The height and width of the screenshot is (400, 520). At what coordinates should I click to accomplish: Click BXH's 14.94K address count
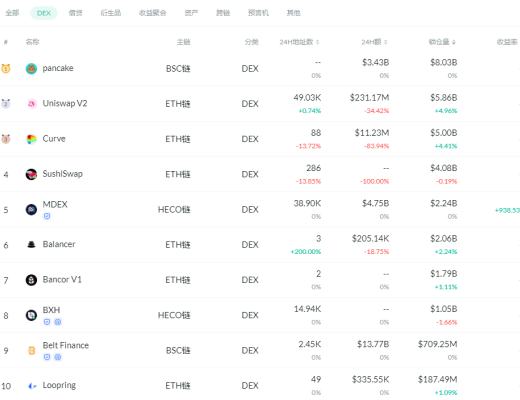(307, 309)
